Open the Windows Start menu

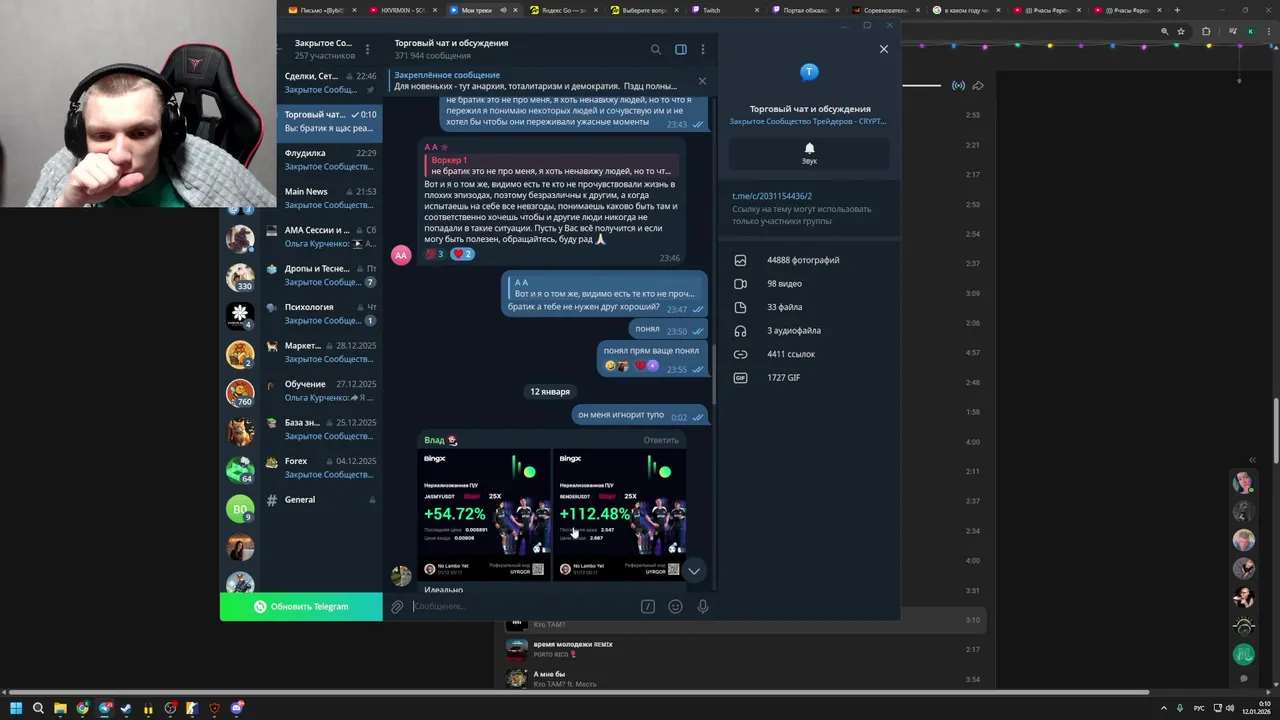pyautogui.click(x=16, y=708)
